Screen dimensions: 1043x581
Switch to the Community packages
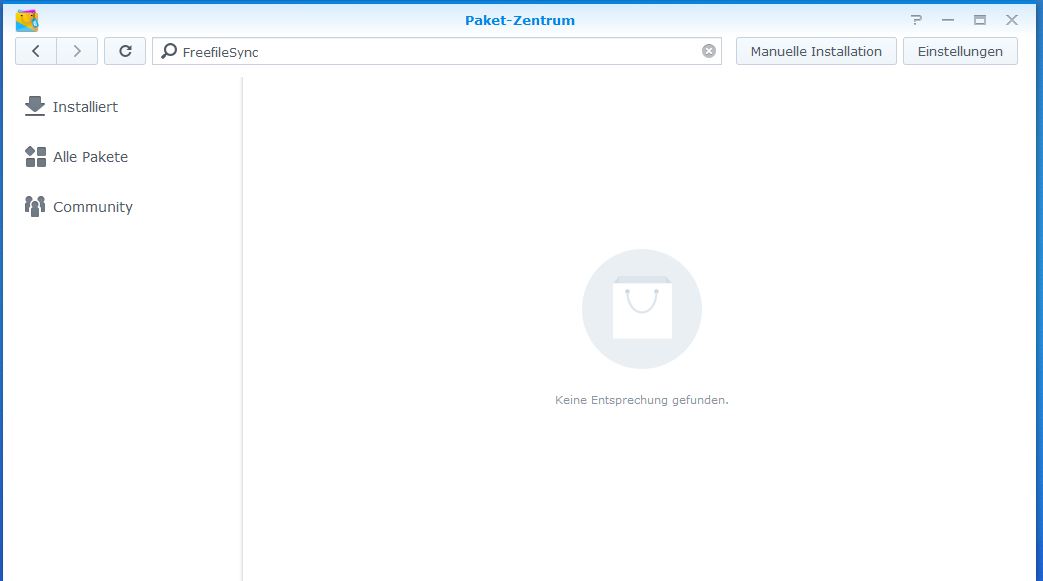coord(93,207)
